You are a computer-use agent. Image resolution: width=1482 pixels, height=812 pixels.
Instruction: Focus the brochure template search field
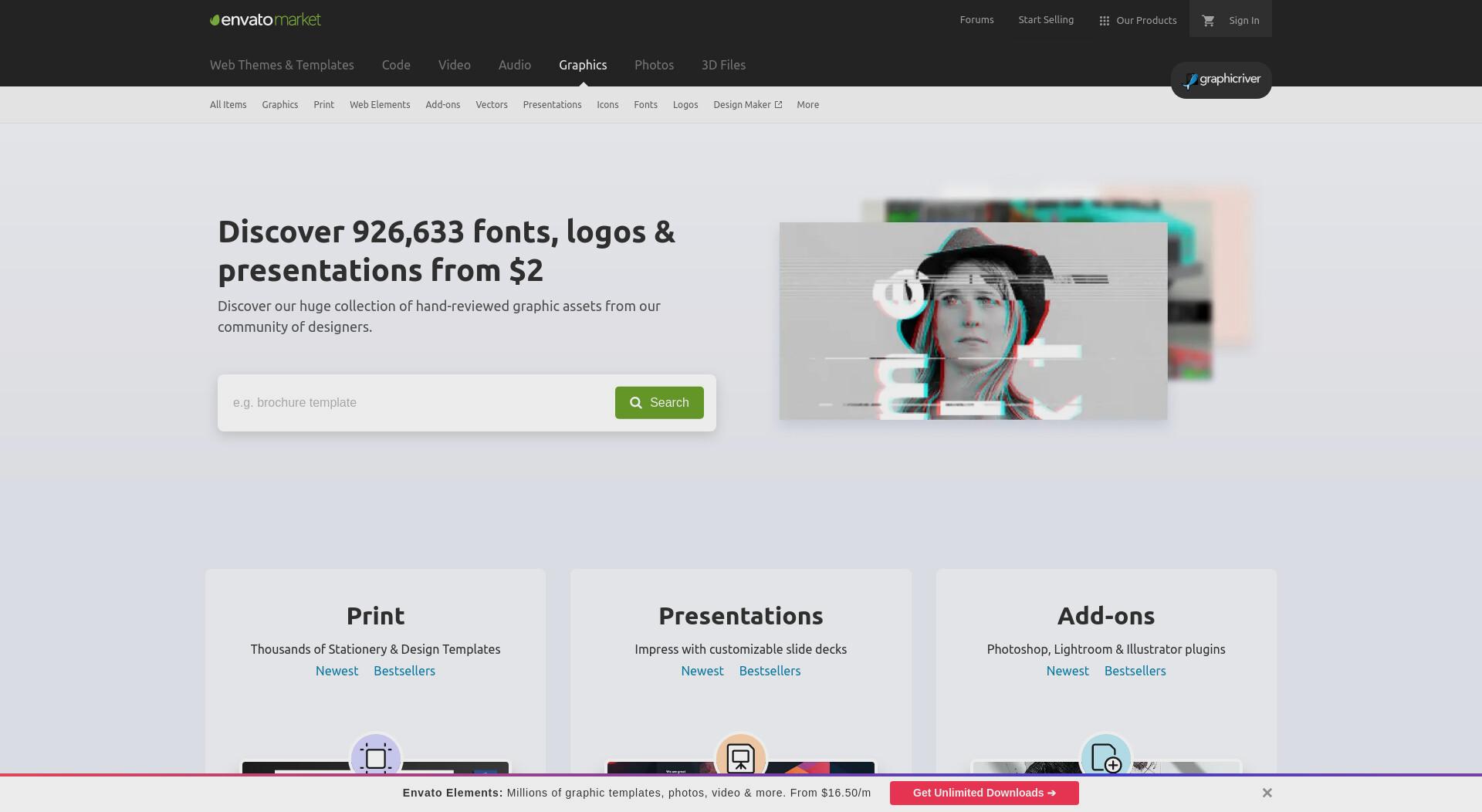pyautogui.click(x=417, y=403)
